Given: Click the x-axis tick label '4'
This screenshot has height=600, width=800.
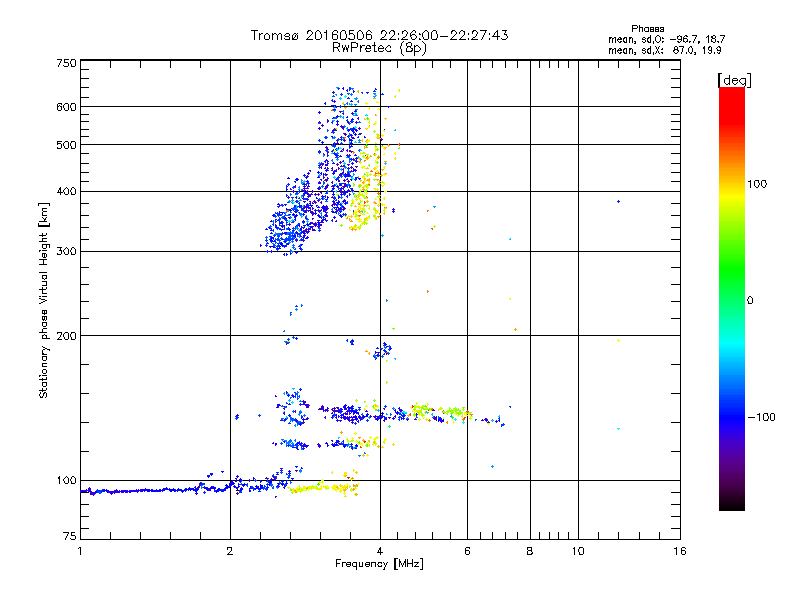Looking at the screenshot, I should tap(380, 551).
